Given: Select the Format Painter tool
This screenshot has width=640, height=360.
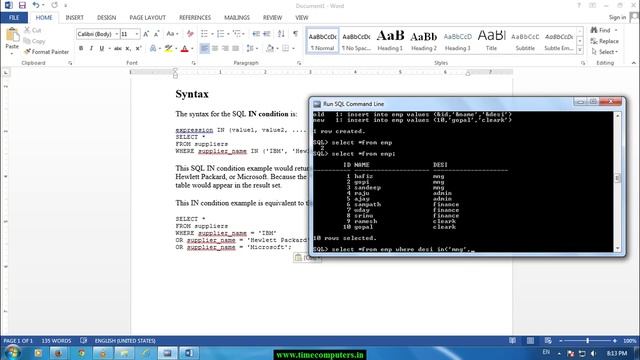Looking at the screenshot, I should point(46,52).
